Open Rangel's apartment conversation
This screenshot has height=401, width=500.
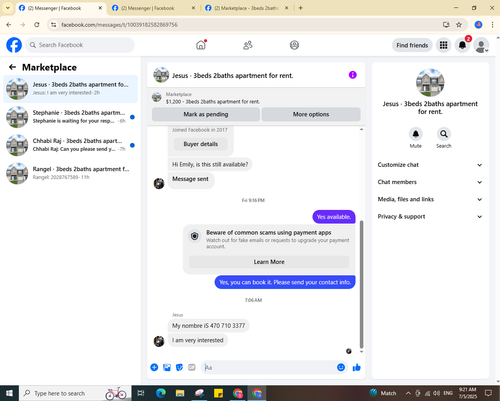pos(70,173)
